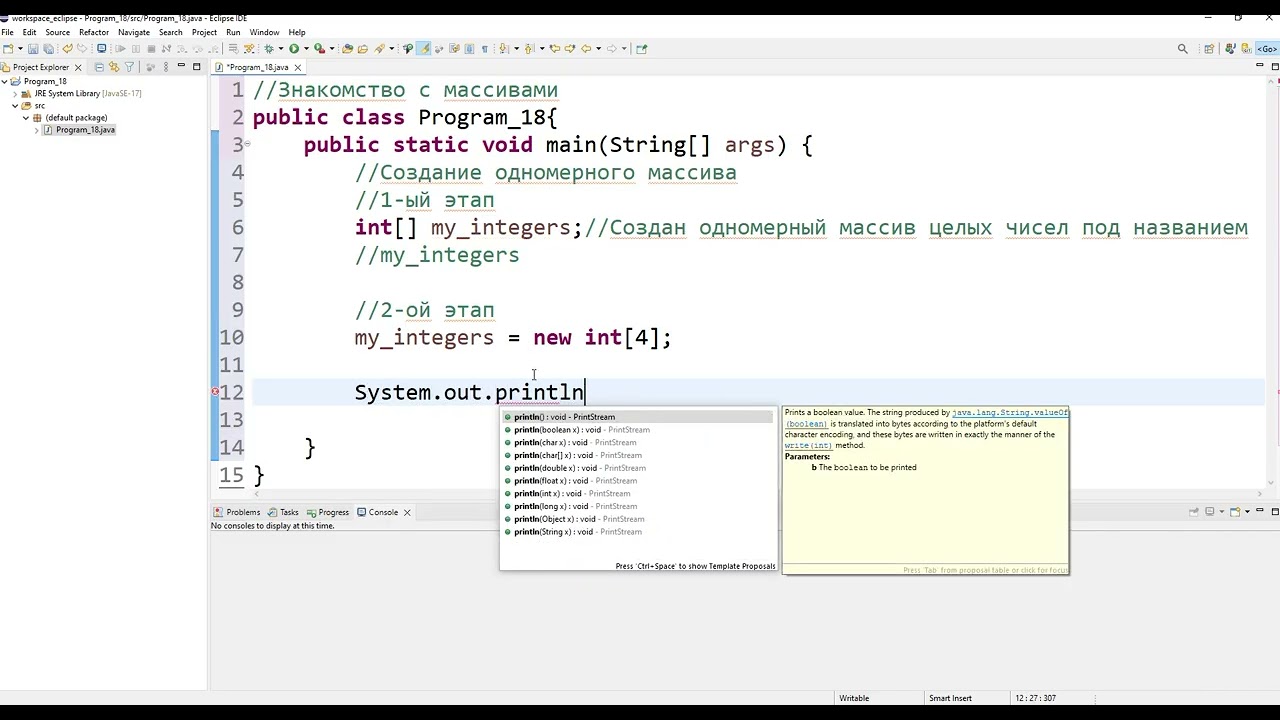Click the Smart Insert status bar field

pos(950,698)
